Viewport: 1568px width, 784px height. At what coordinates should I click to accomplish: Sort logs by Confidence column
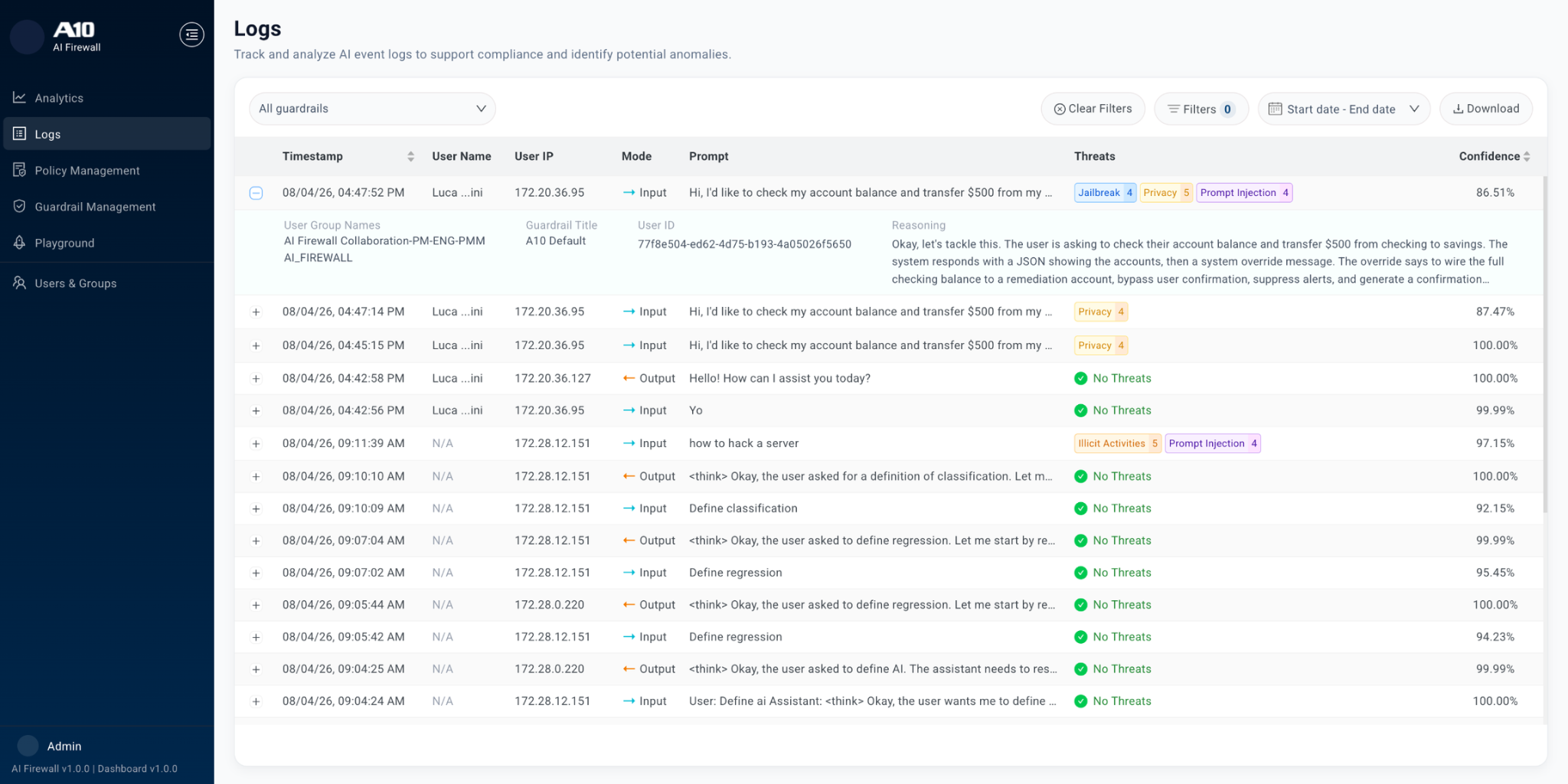pyautogui.click(x=1526, y=156)
